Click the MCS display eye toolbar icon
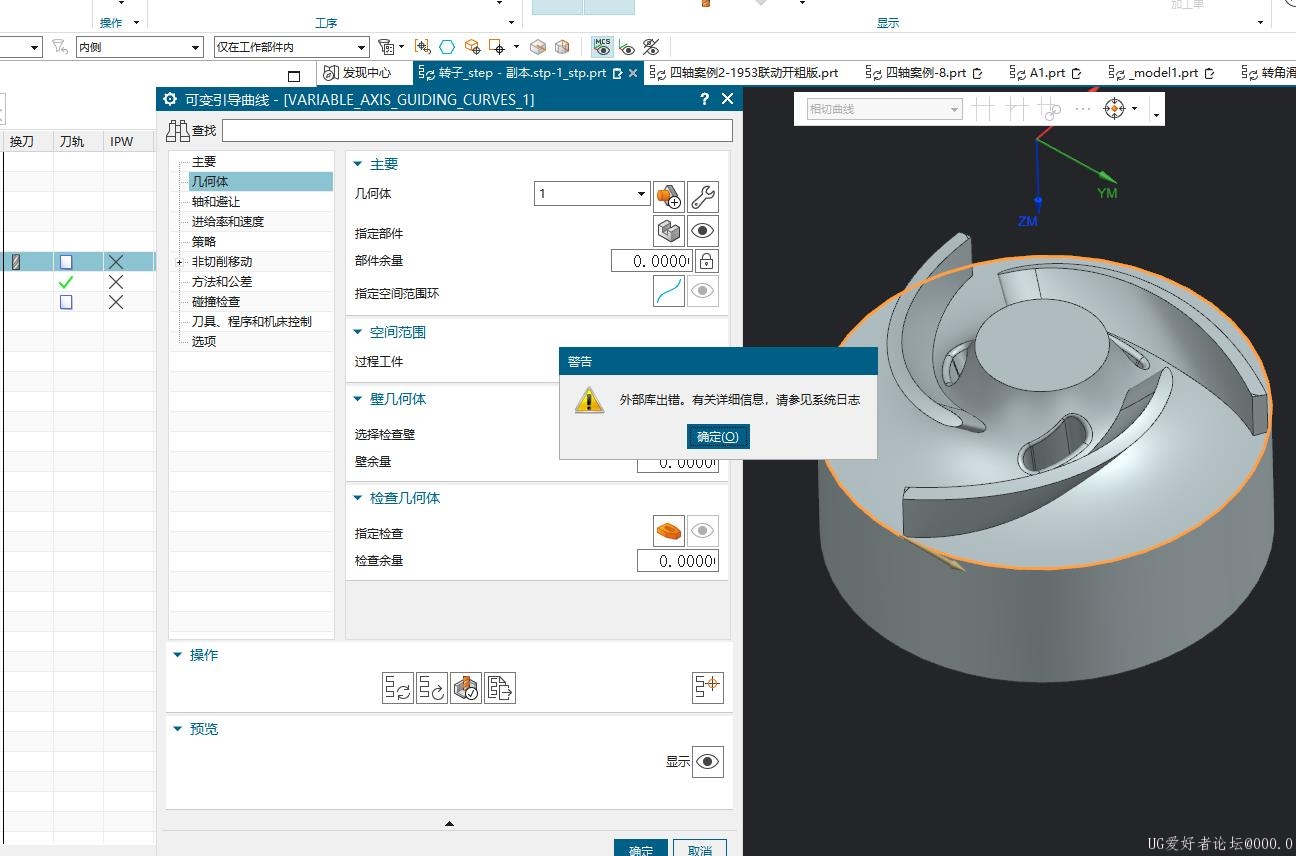This screenshot has width=1296, height=856. point(602,46)
